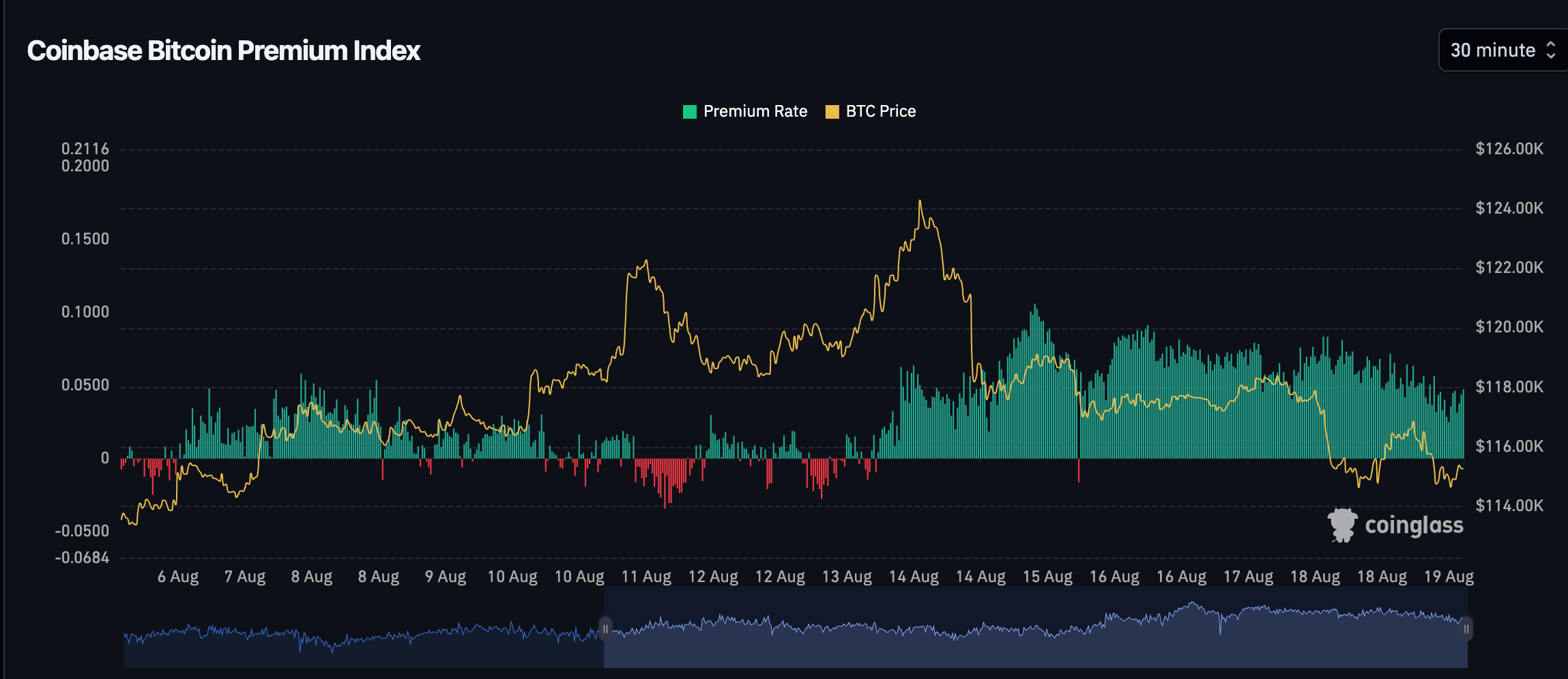Click the 15 Aug x-axis label
Viewport: 1568px width, 679px height.
point(1047,577)
